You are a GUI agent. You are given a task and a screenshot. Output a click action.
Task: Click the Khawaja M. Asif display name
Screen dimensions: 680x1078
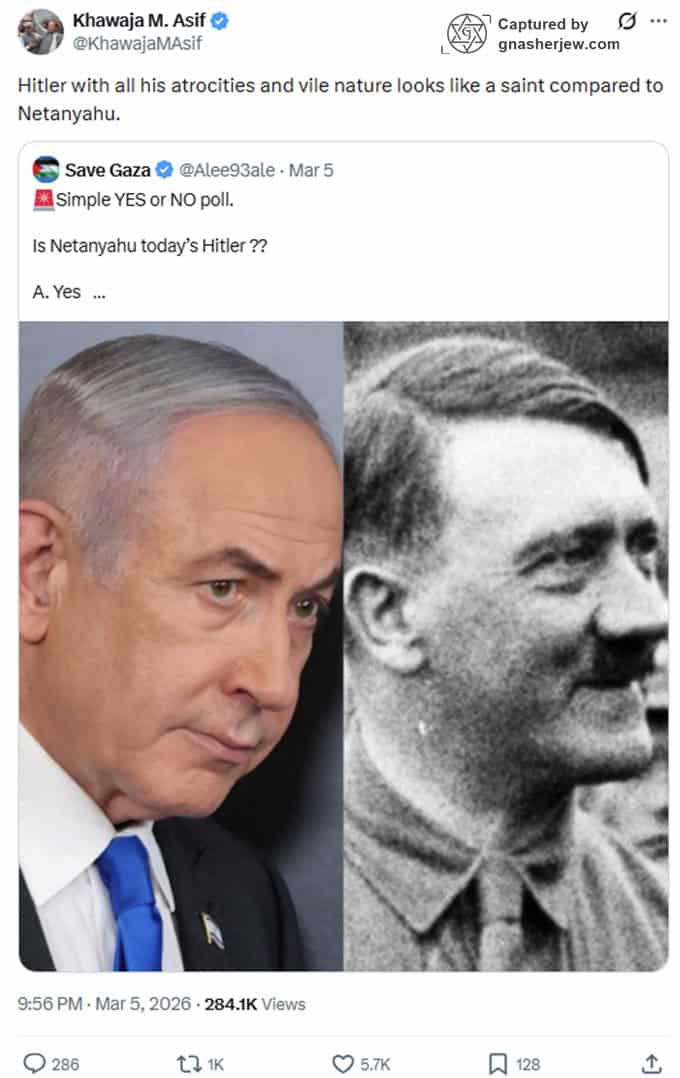pos(139,21)
